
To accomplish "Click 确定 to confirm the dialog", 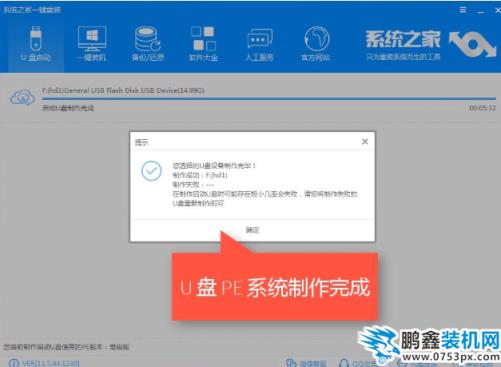I will pos(252,230).
